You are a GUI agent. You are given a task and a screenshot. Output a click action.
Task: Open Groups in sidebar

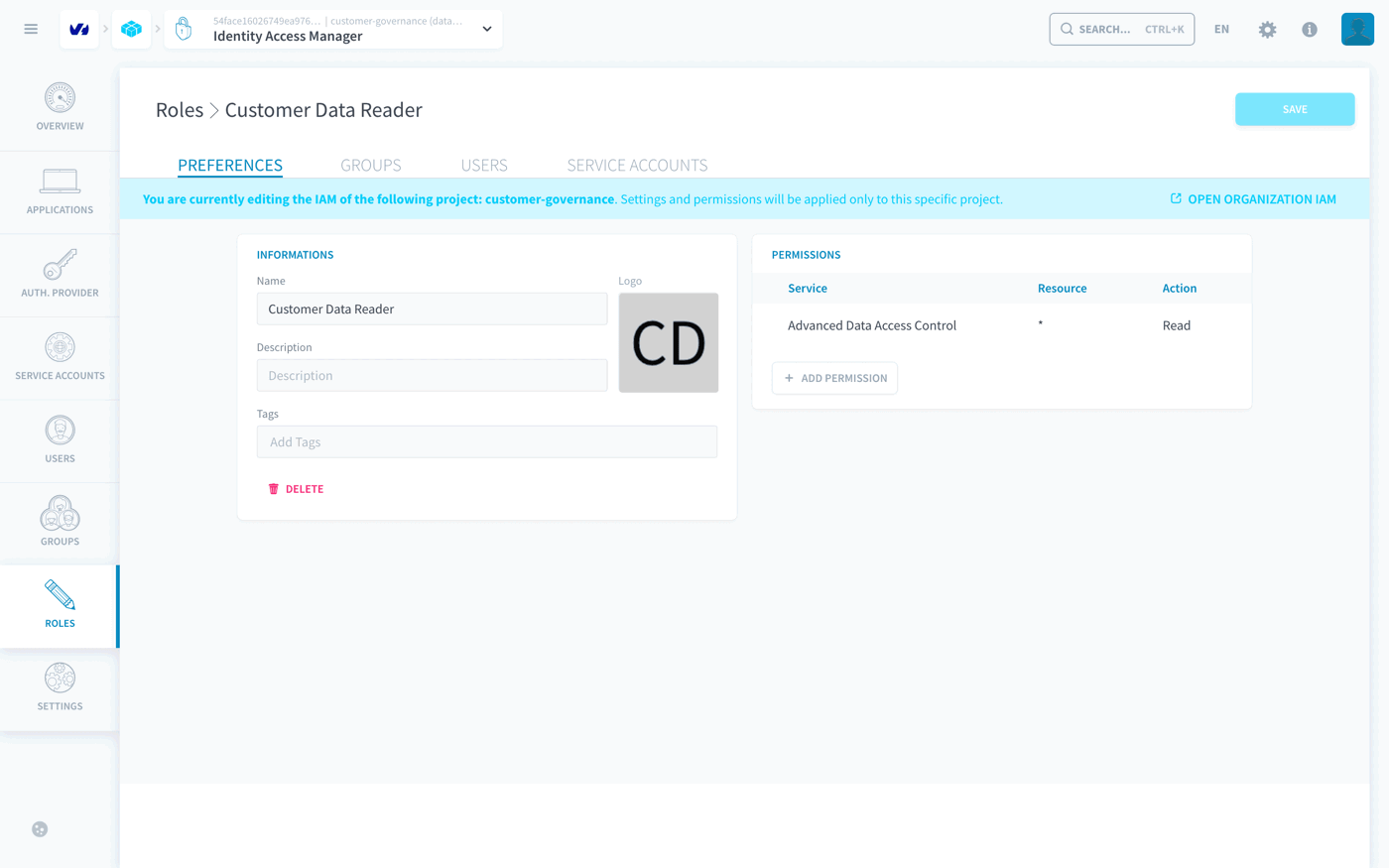click(60, 524)
